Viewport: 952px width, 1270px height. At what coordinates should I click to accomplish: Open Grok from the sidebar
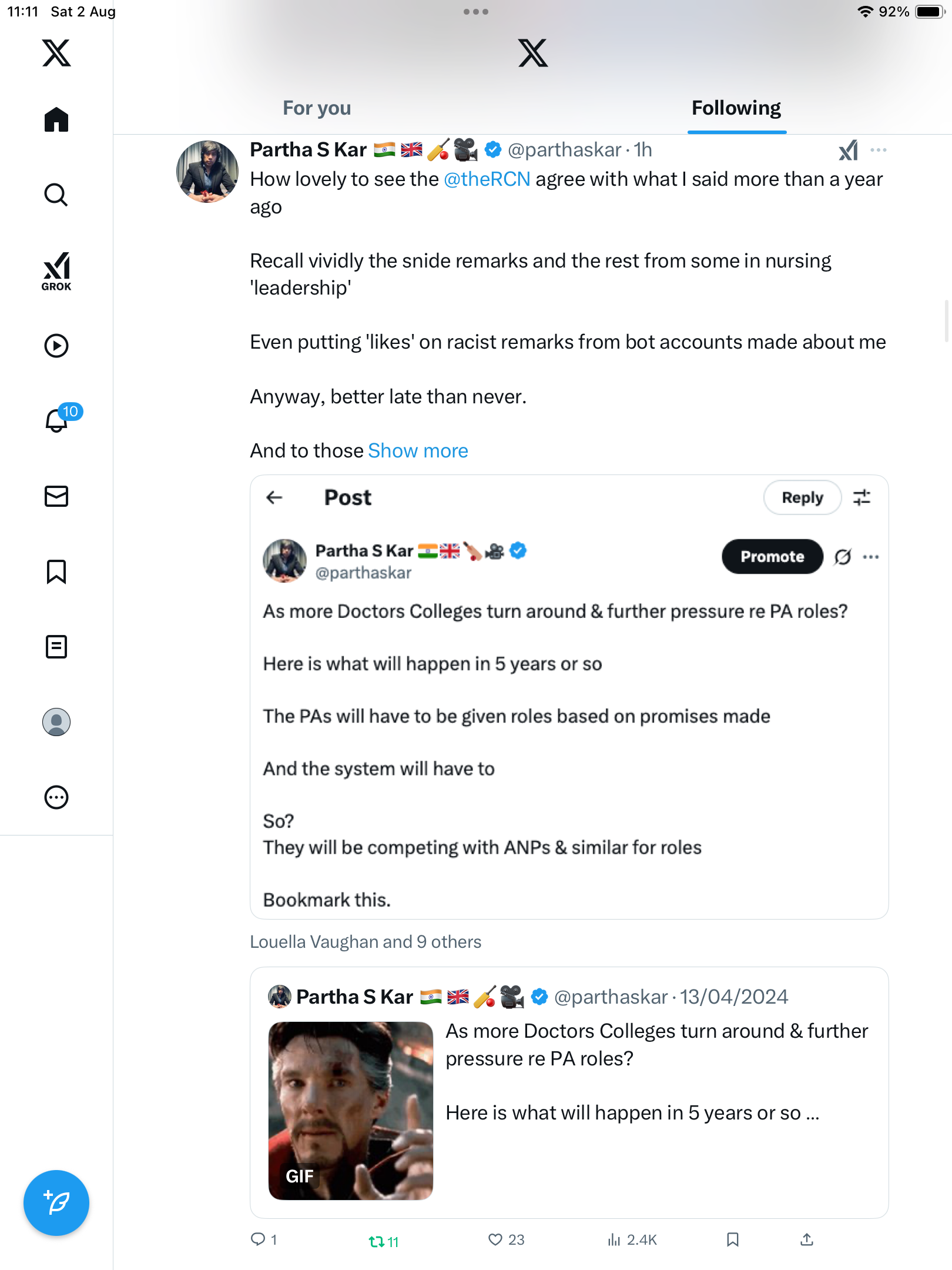[x=56, y=272]
